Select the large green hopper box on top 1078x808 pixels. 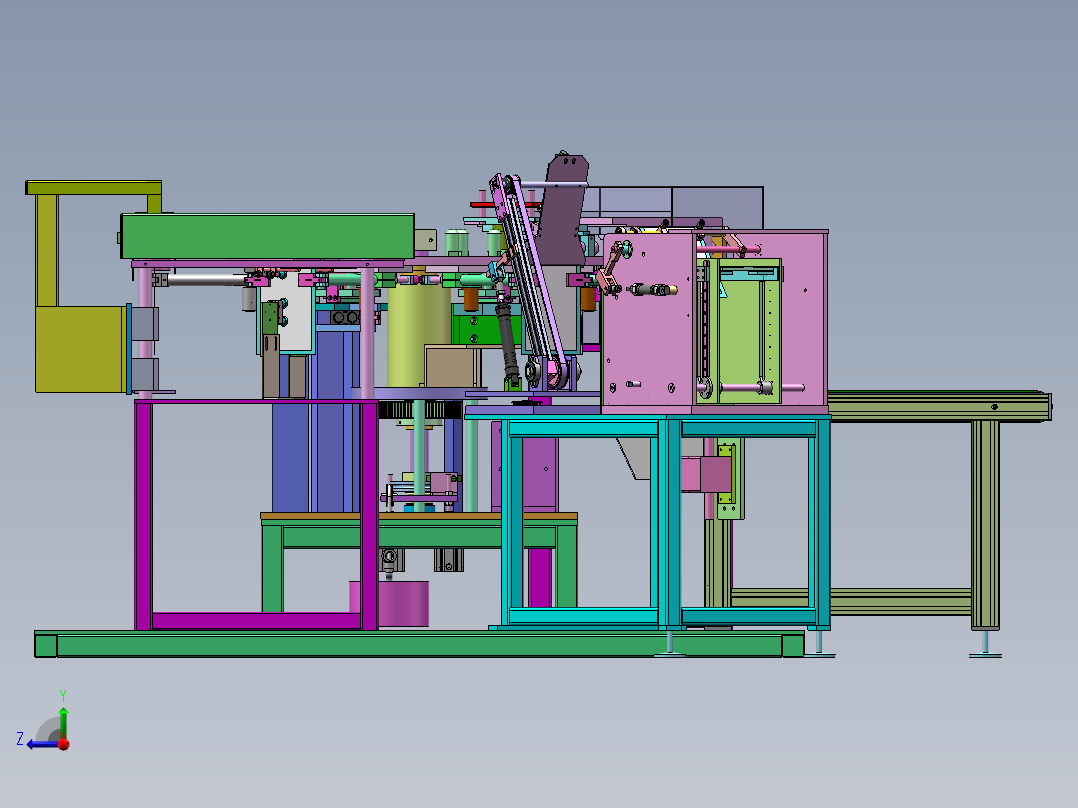(268, 236)
